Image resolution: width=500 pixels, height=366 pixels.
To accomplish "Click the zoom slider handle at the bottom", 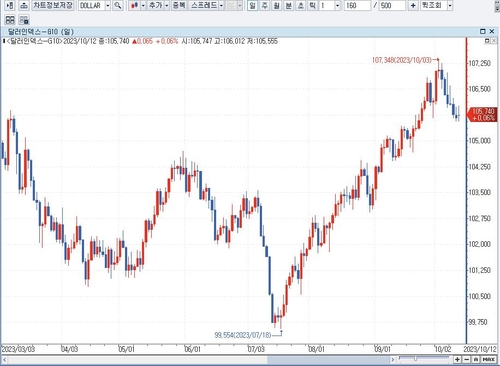I will pos(415,359).
